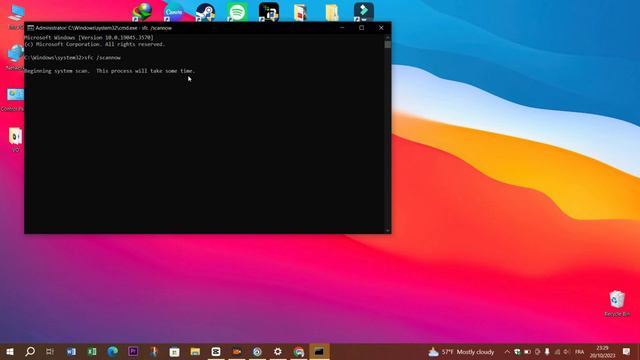Open the clock and date flyout
This screenshot has height=360, width=640.
[602, 352]
